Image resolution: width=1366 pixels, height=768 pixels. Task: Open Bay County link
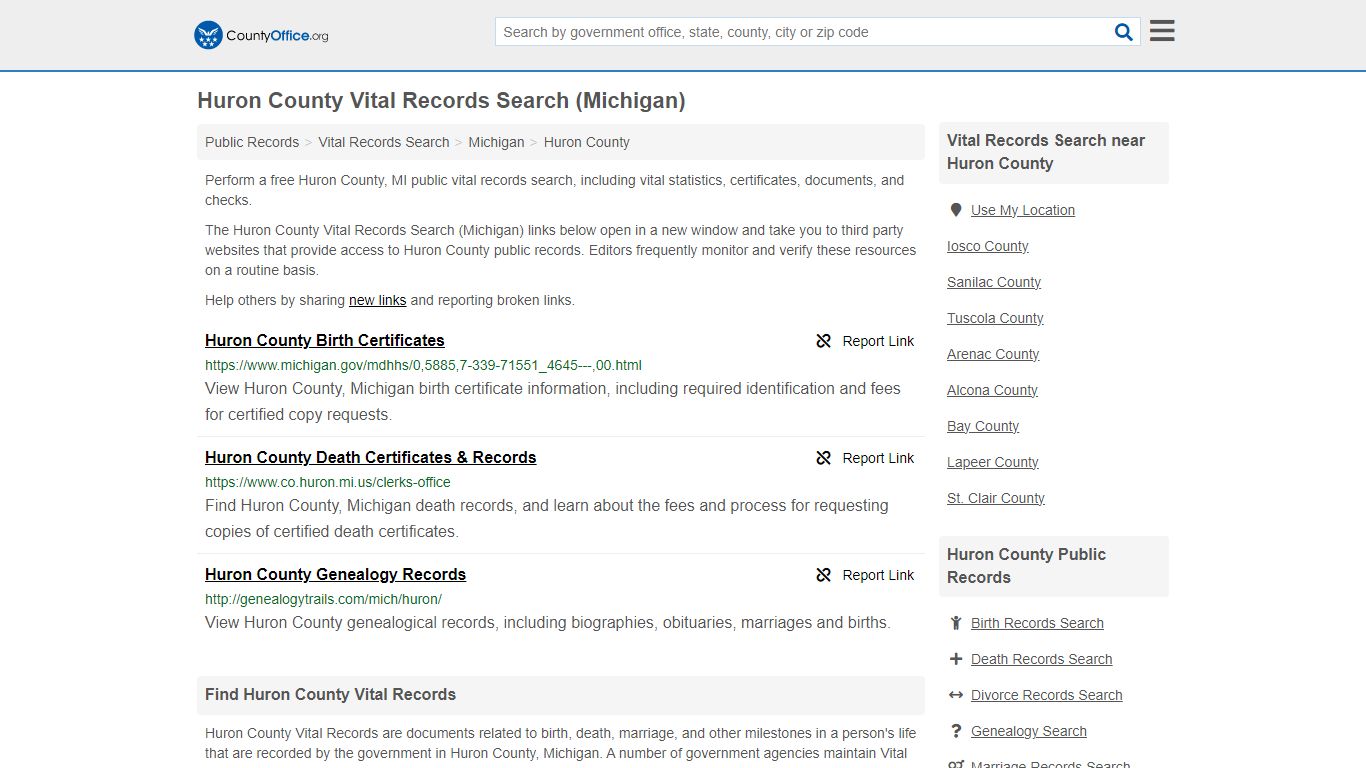(x=983, y=426)
